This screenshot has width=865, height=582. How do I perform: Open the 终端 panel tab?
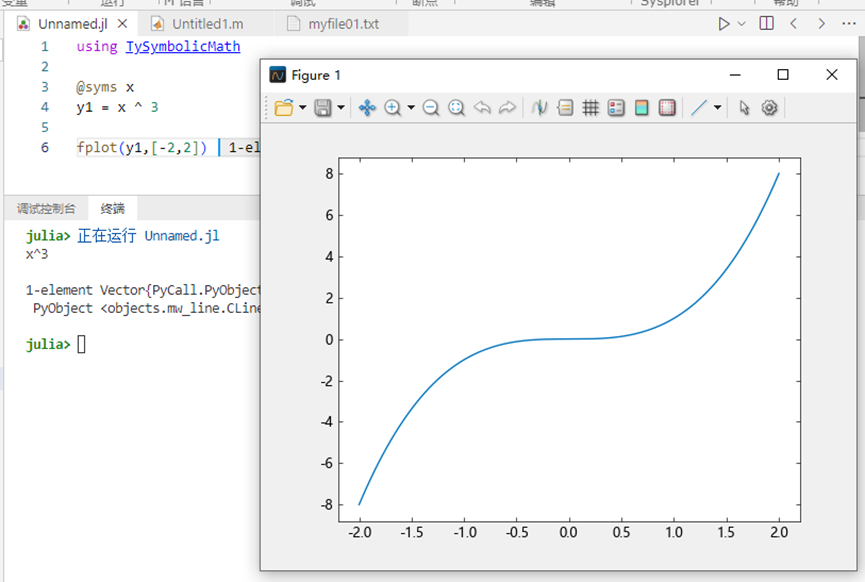113,209
